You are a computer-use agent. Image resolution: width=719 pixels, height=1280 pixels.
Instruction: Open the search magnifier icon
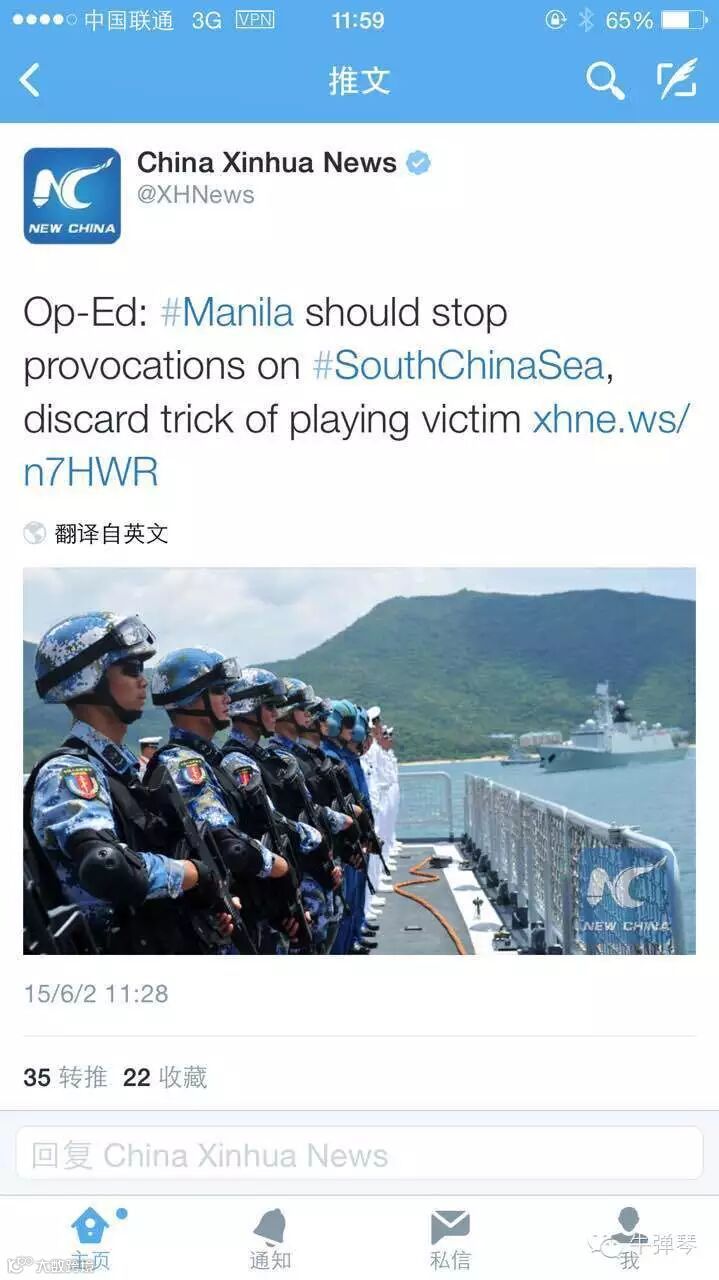[x=605, y=80]
